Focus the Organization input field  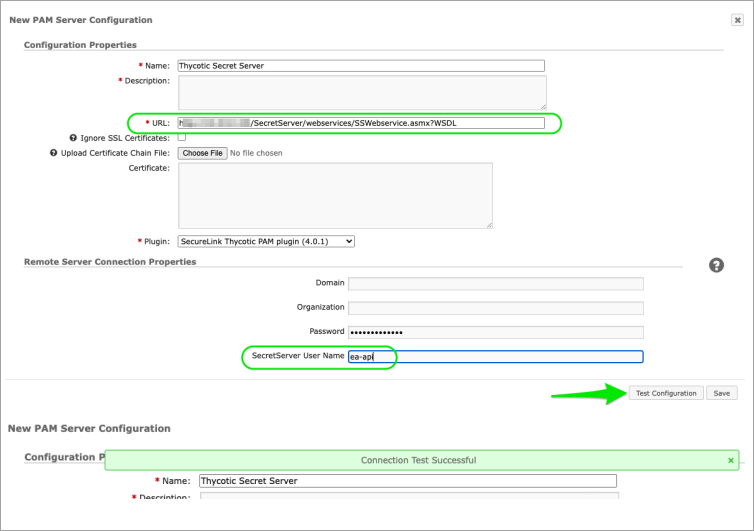tap(495, 307)
